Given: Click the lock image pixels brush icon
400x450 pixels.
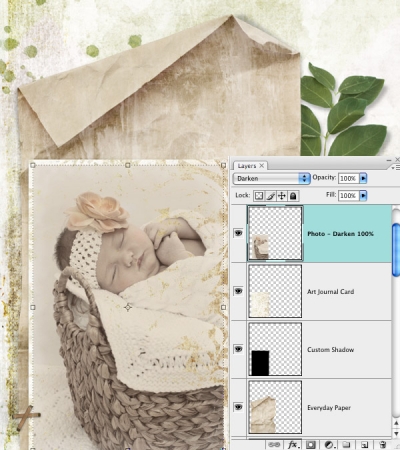Looking at the screenshot, I should point(270,196).
